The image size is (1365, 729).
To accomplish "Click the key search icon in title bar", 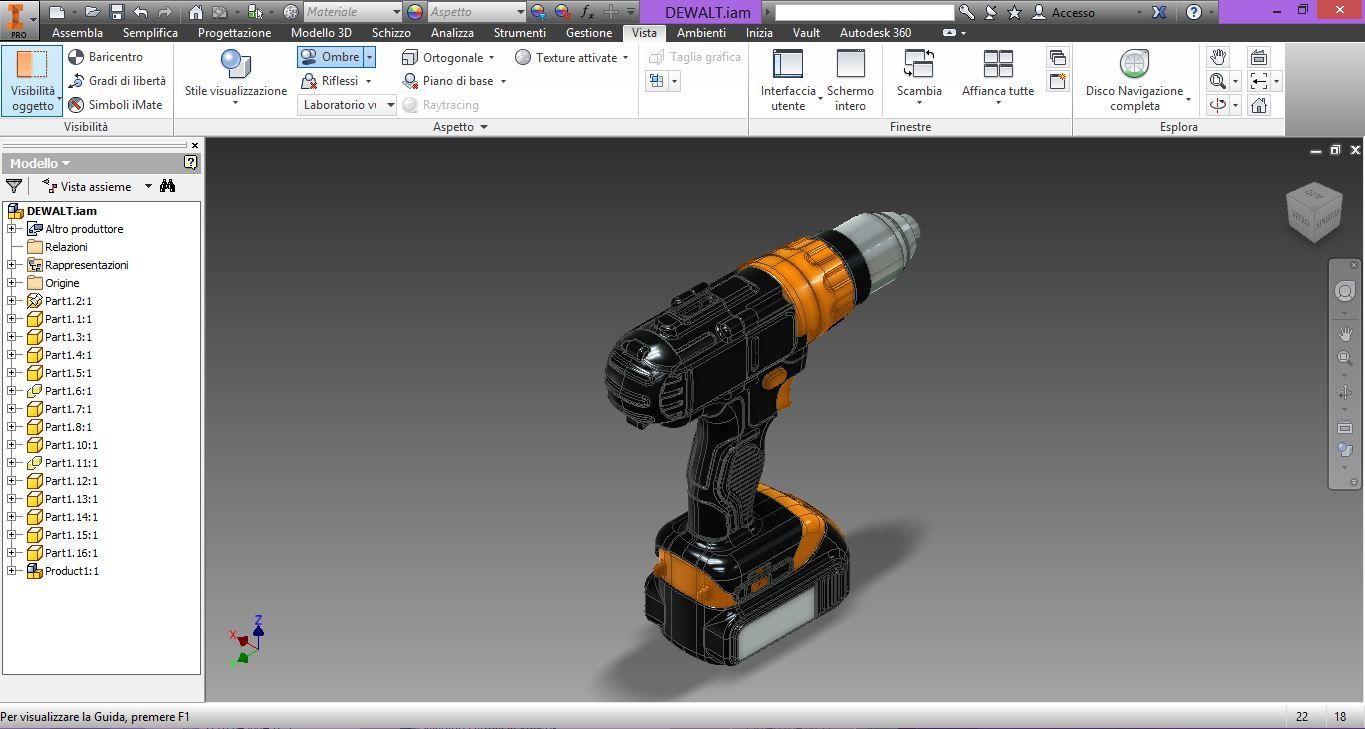I will point(966,12).
